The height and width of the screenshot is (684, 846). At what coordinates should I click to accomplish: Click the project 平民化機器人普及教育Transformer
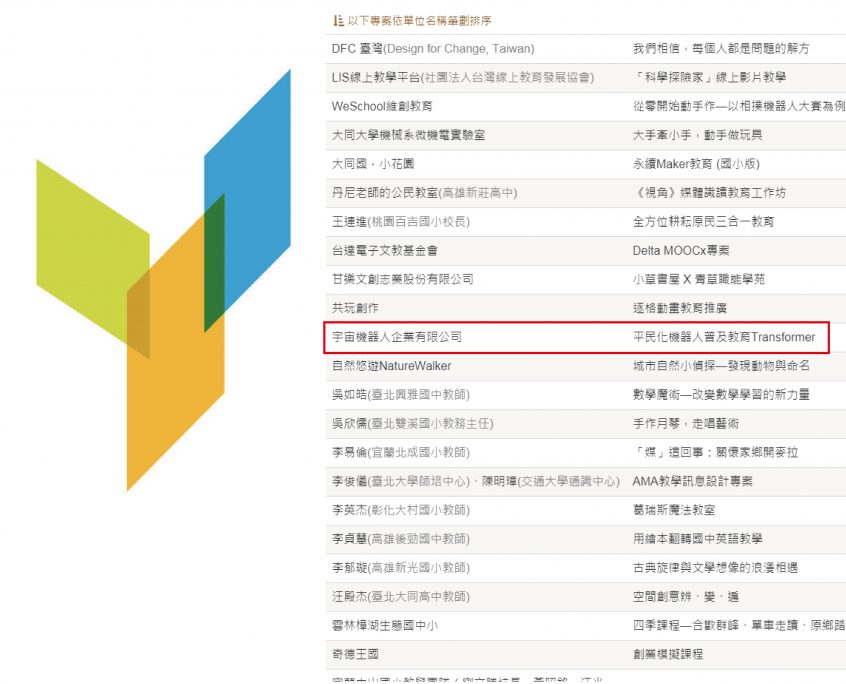pos(724,337)
